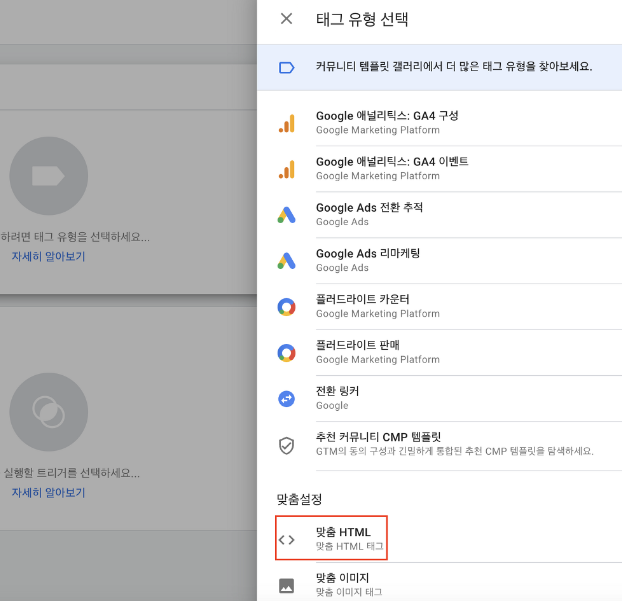Click the Google Ads 리마케팅 logo icon
Screen dimensions: 622x601
click(286, 261)
